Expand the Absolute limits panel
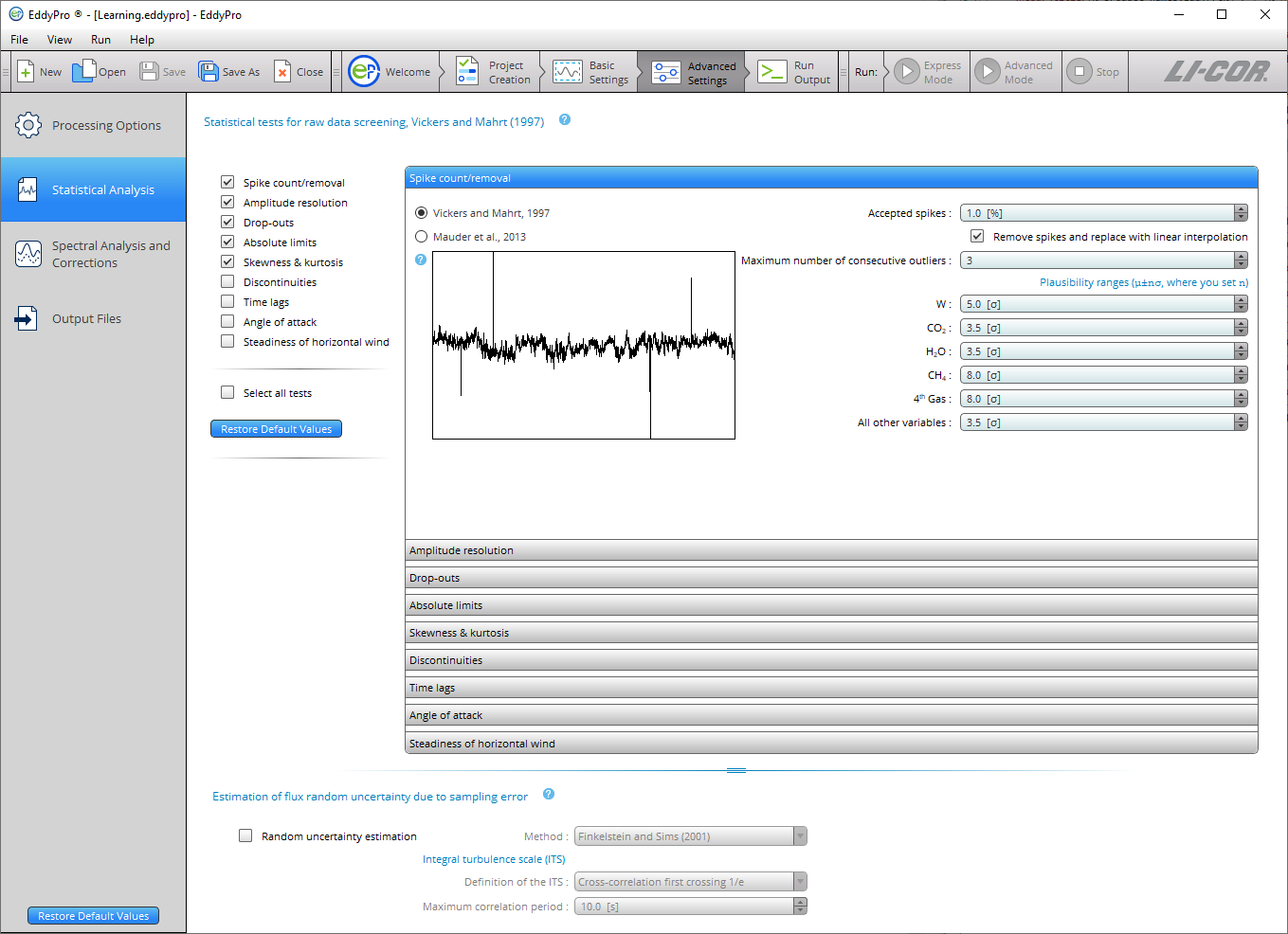 831,605
